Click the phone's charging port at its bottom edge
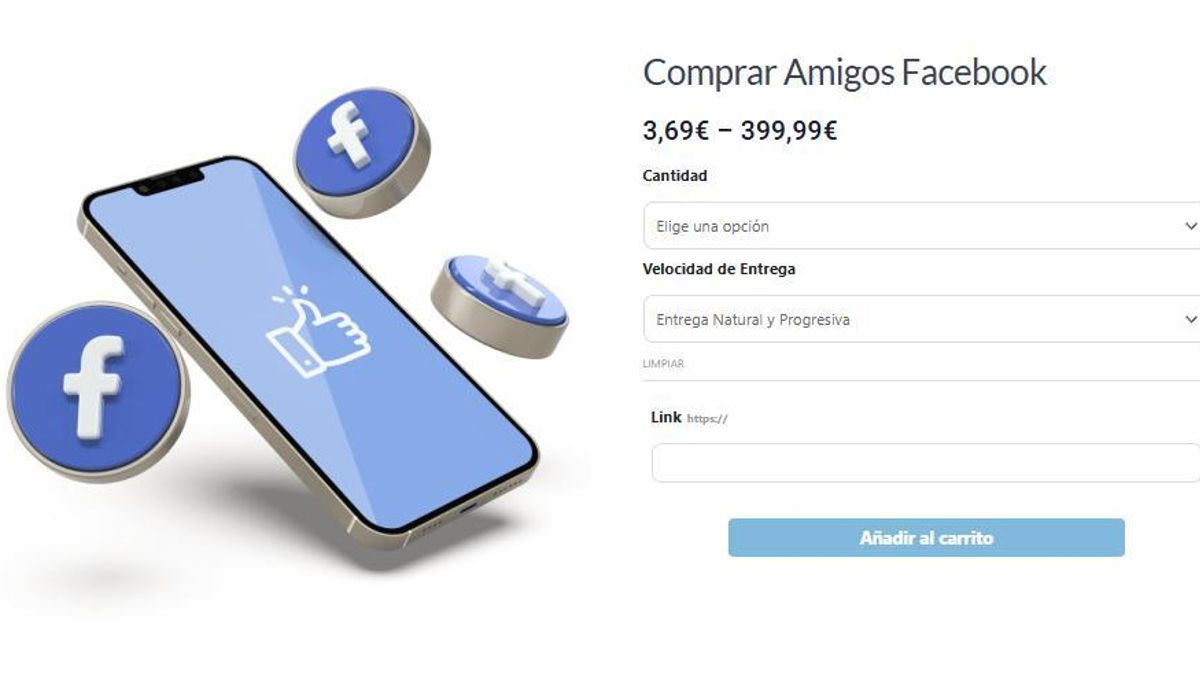1200x675 pixels. point(472,505)
